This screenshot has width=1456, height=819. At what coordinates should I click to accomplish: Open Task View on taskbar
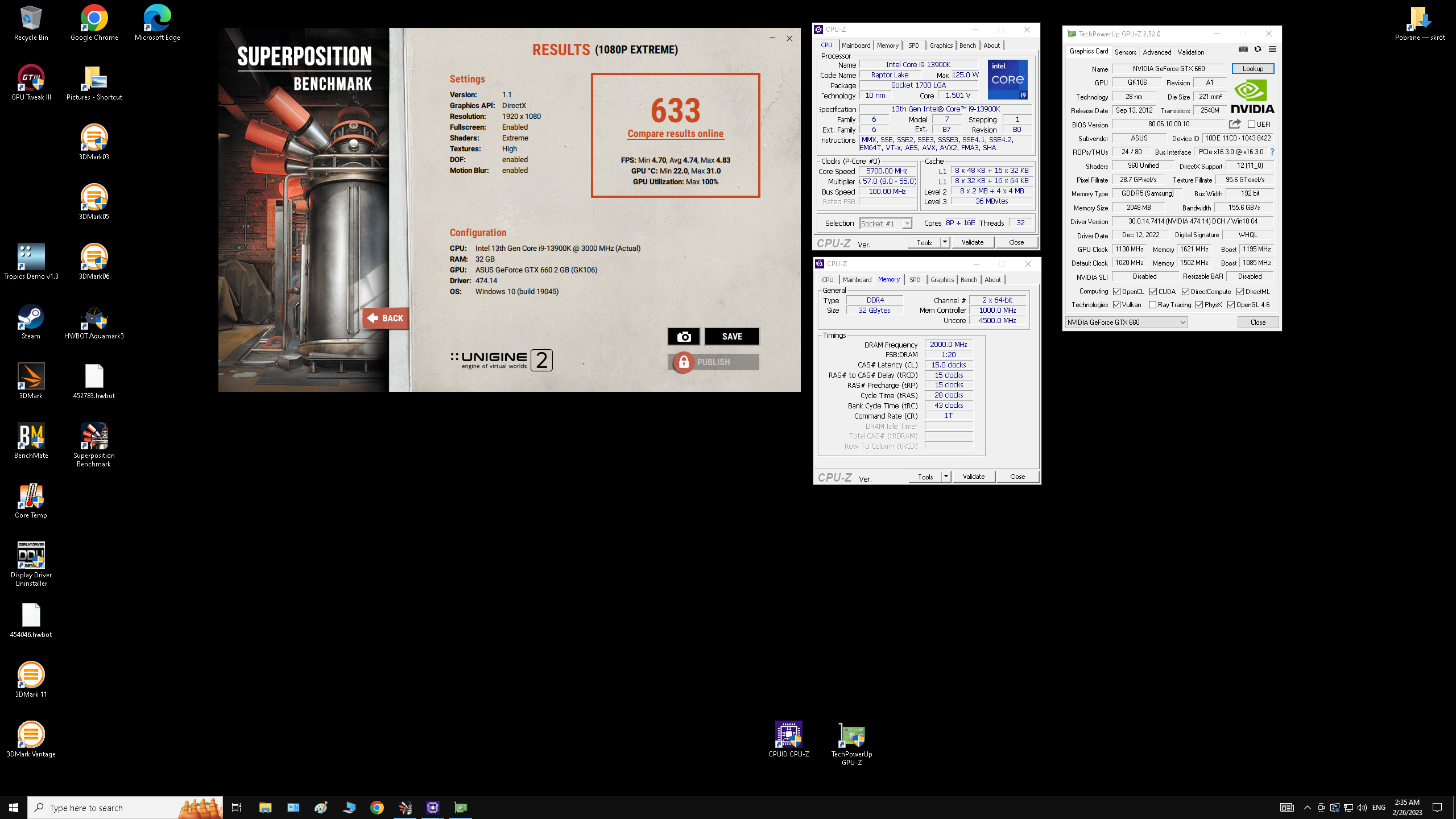click(237, 808)
